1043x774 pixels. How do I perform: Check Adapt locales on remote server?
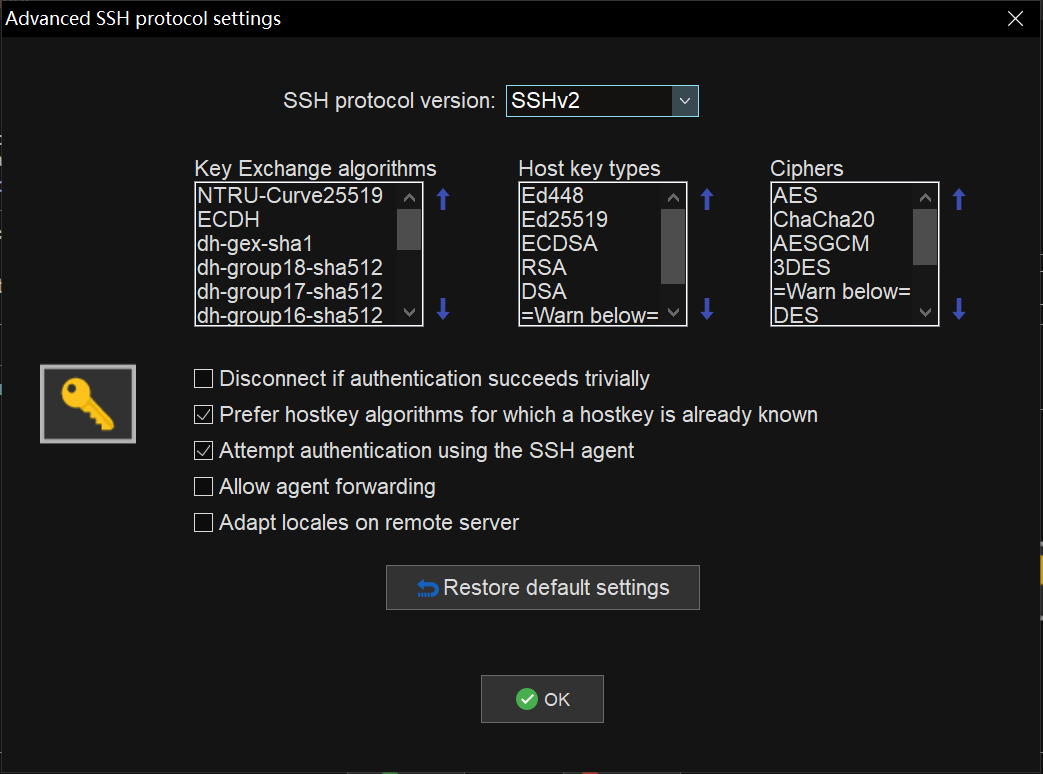click(x=204, y=523)
